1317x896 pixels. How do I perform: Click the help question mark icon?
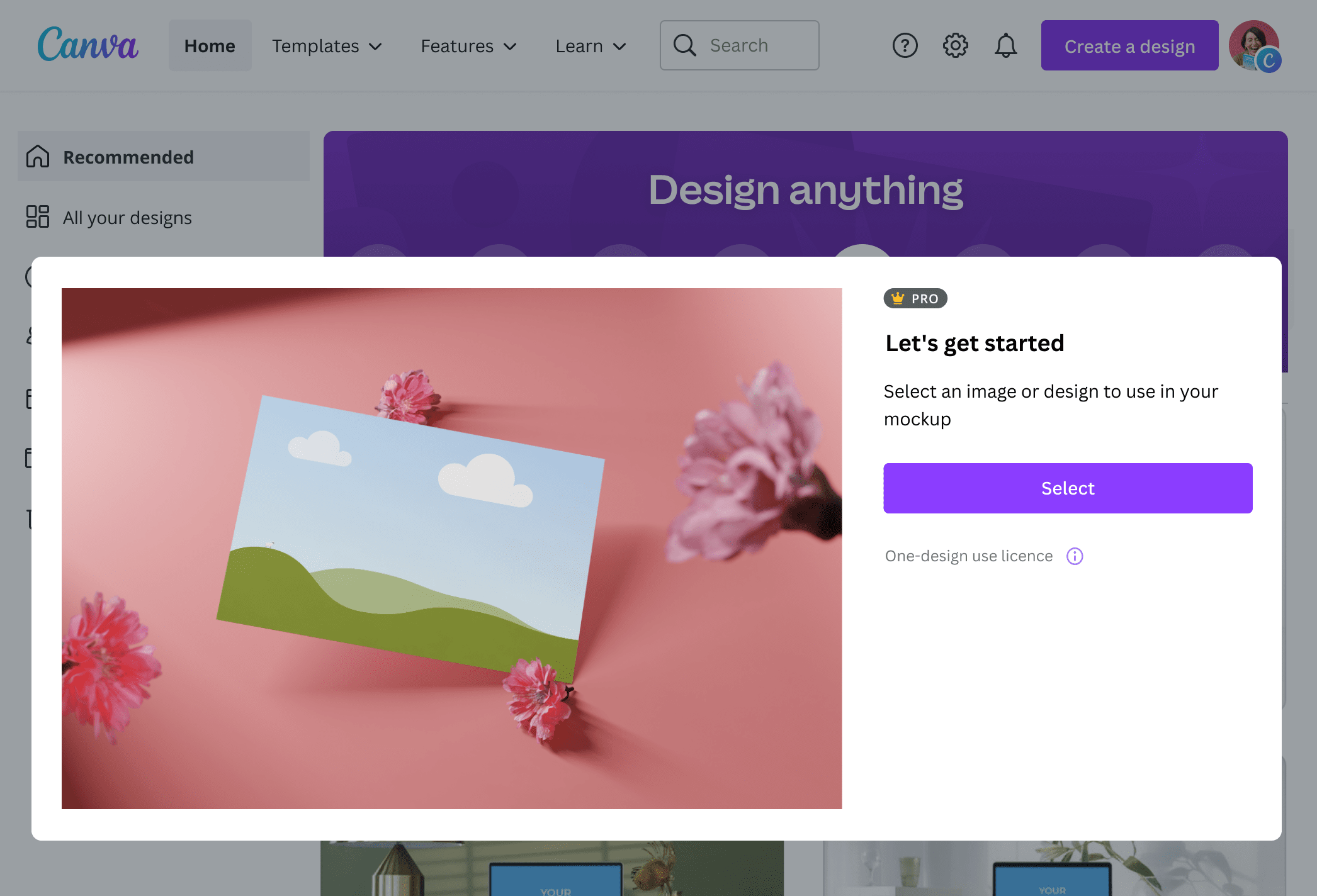(905, 45)
